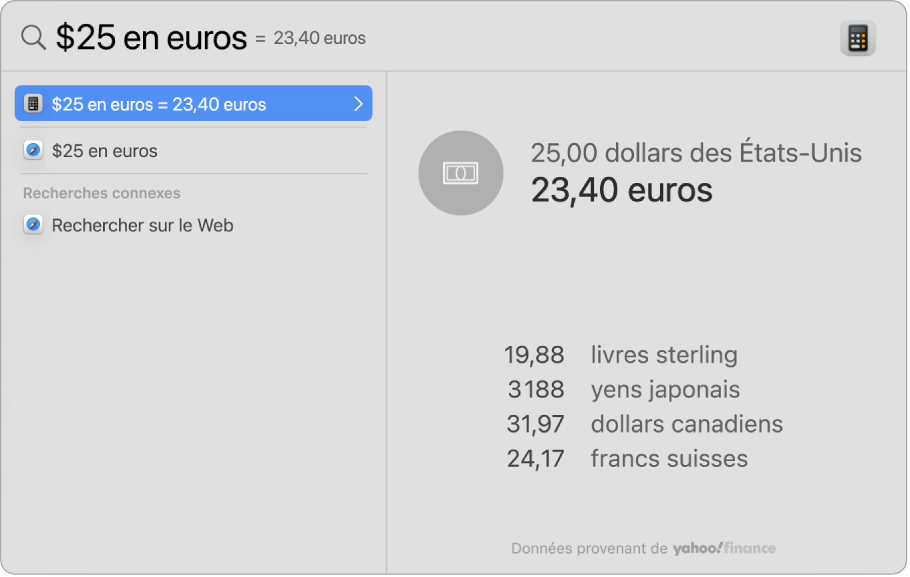910x577 pixels.
Task: Click '23,40 euros' in the conversion panel
Action: click(620, 191)
